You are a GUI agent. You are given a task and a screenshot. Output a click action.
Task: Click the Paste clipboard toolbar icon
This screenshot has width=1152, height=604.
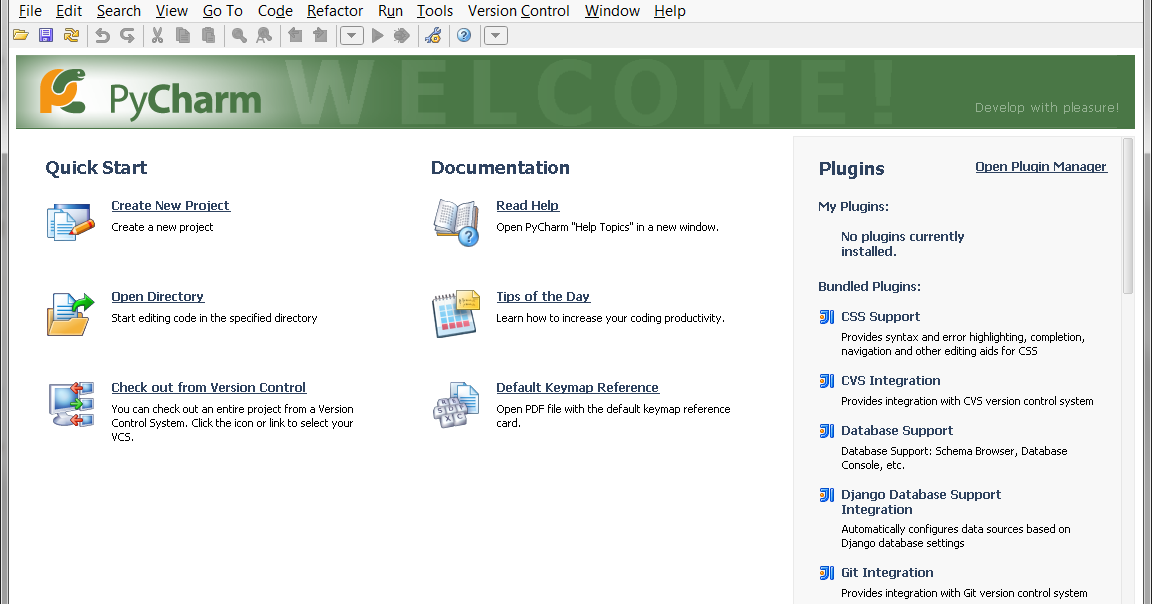coord(209,35)
